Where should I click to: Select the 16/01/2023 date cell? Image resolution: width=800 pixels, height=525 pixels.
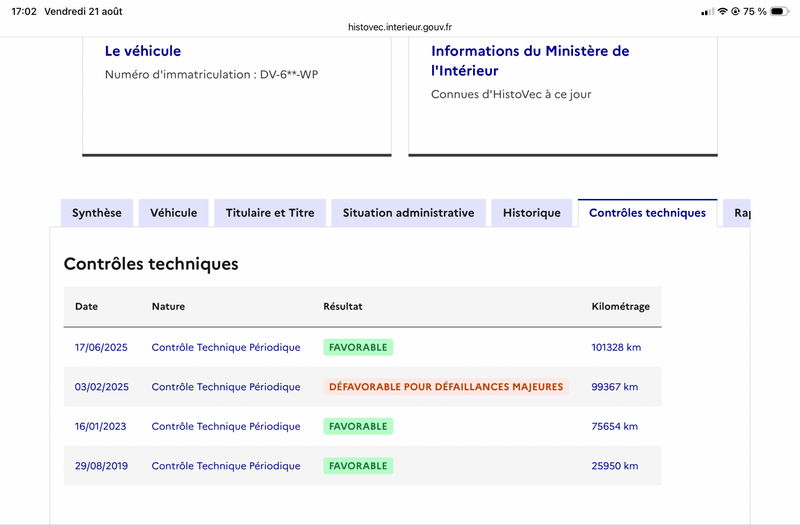(101, 427)
